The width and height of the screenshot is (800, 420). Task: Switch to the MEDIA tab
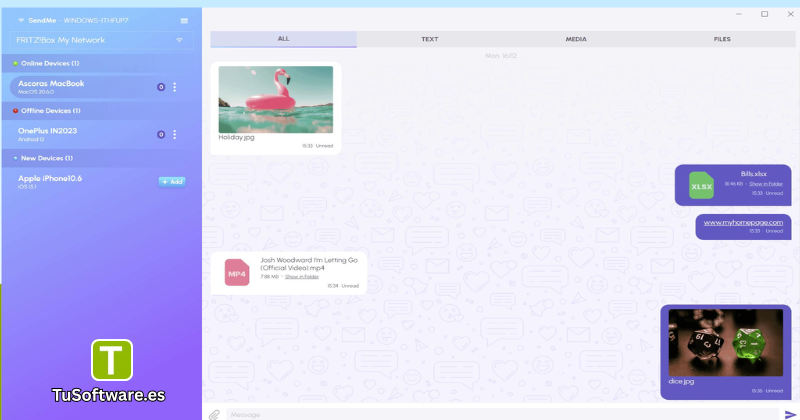click(576, 39)
